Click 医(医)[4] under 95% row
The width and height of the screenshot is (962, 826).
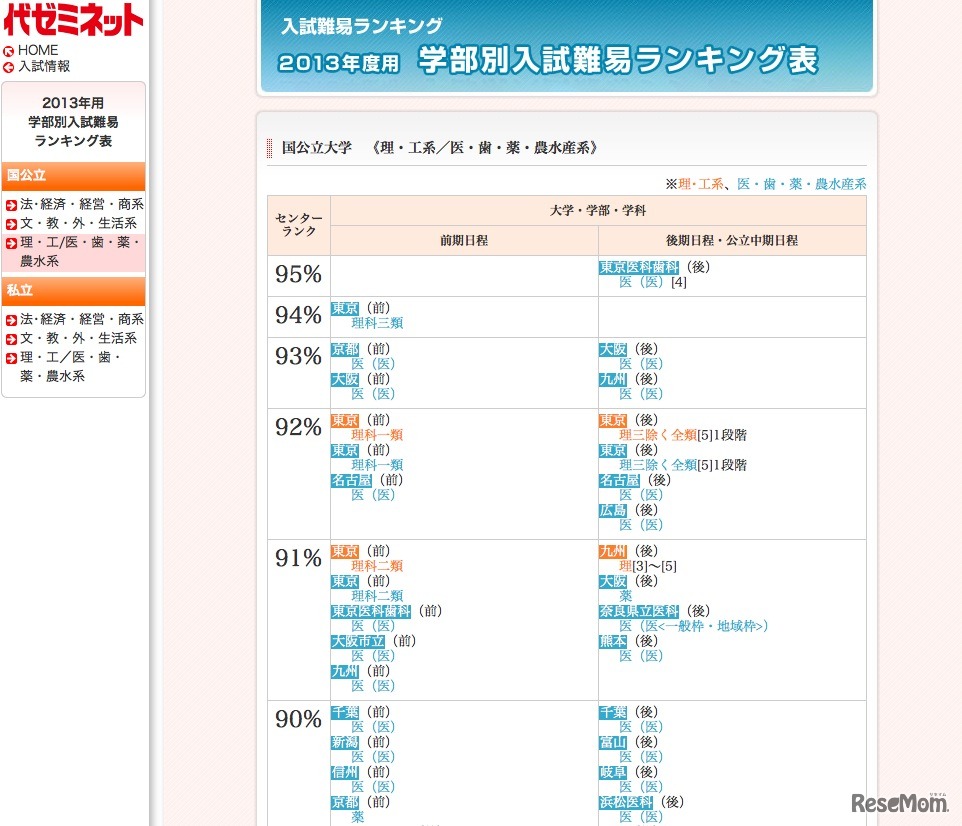click(x=653, y=282)
